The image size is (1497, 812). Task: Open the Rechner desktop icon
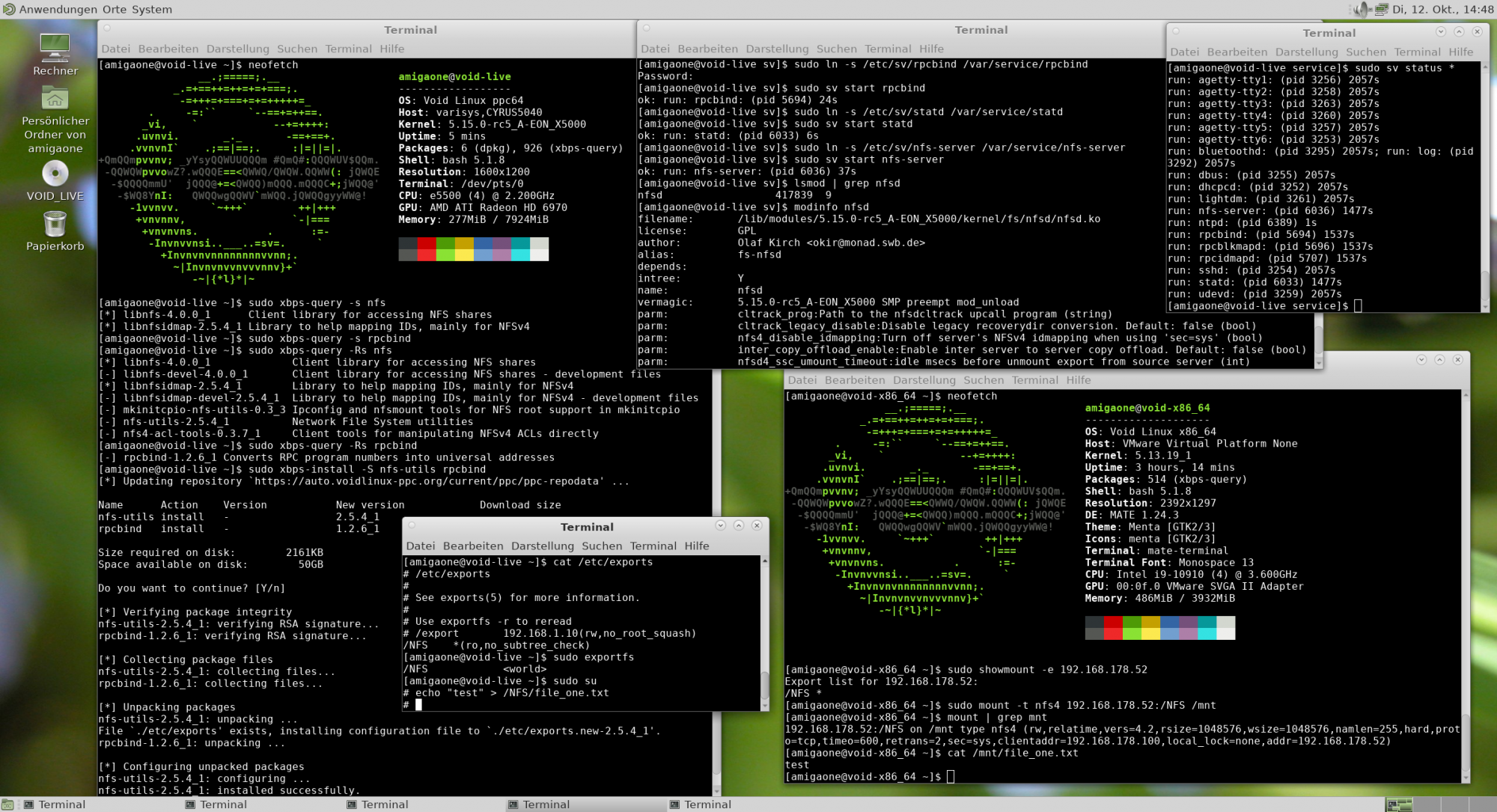pos(55,50)
